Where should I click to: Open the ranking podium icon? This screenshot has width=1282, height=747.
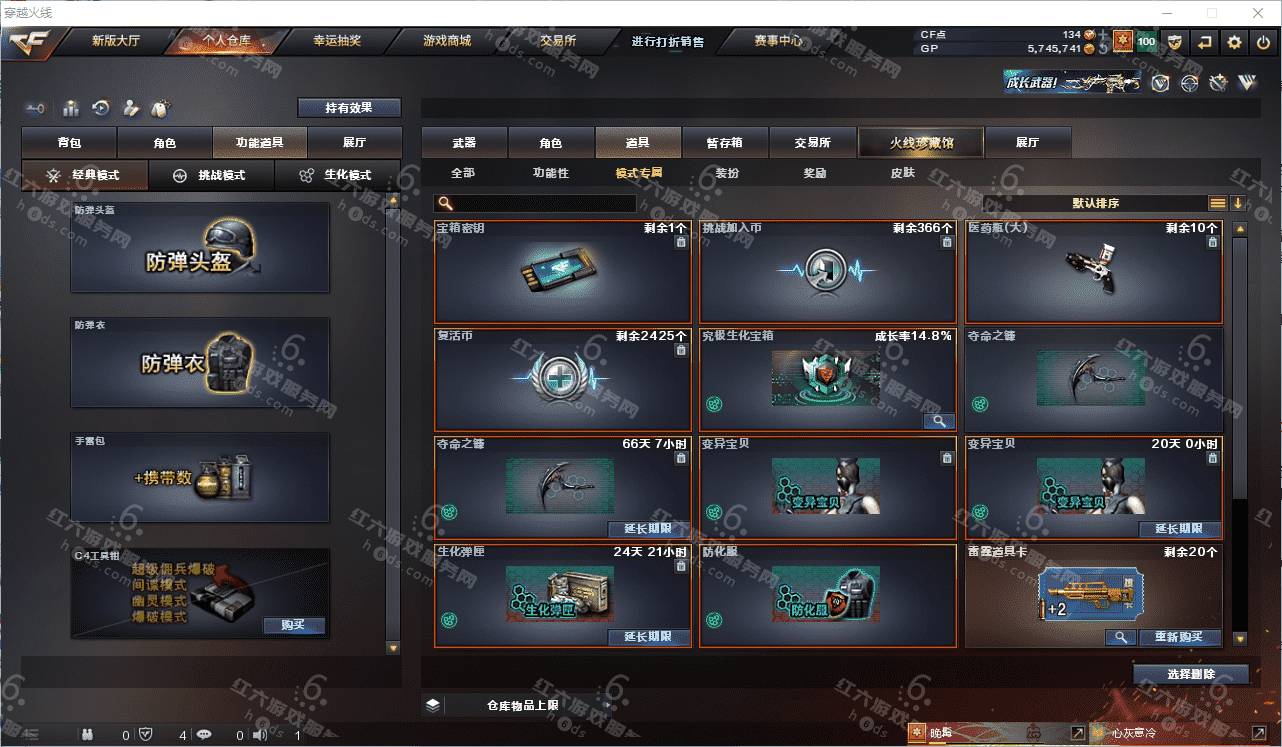(x=71, y=108)
